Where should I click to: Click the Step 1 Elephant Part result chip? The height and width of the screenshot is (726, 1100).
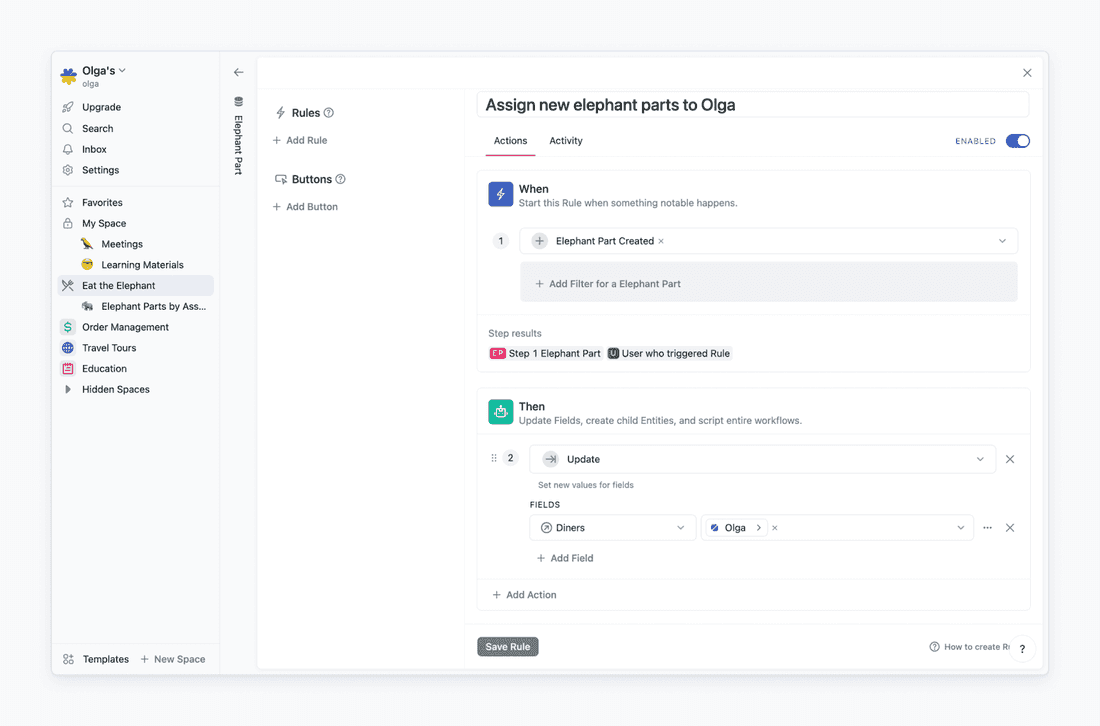[x=545, y=353]
